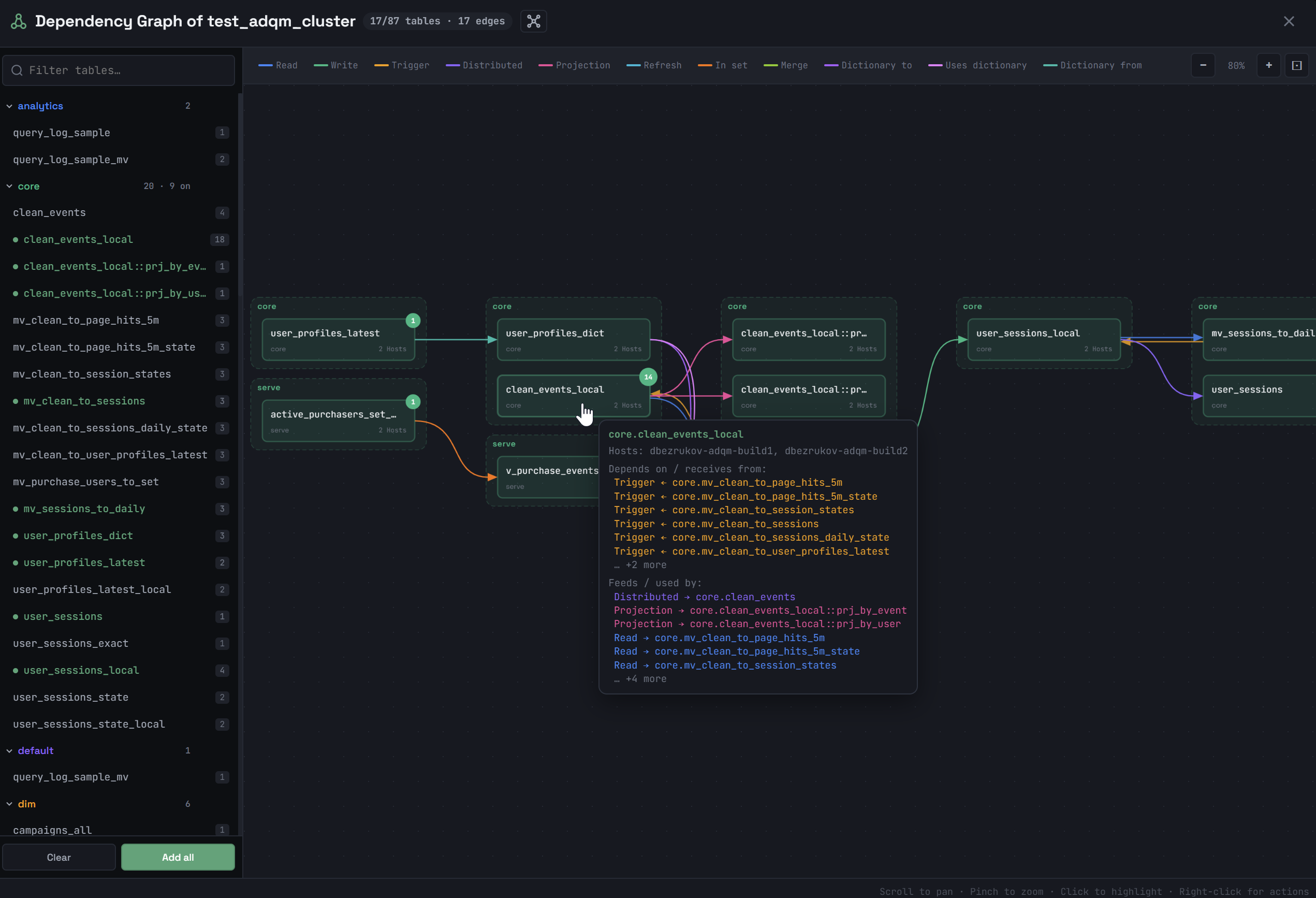
Task: Collapse the dim group chevron
Action: point(10,804)
